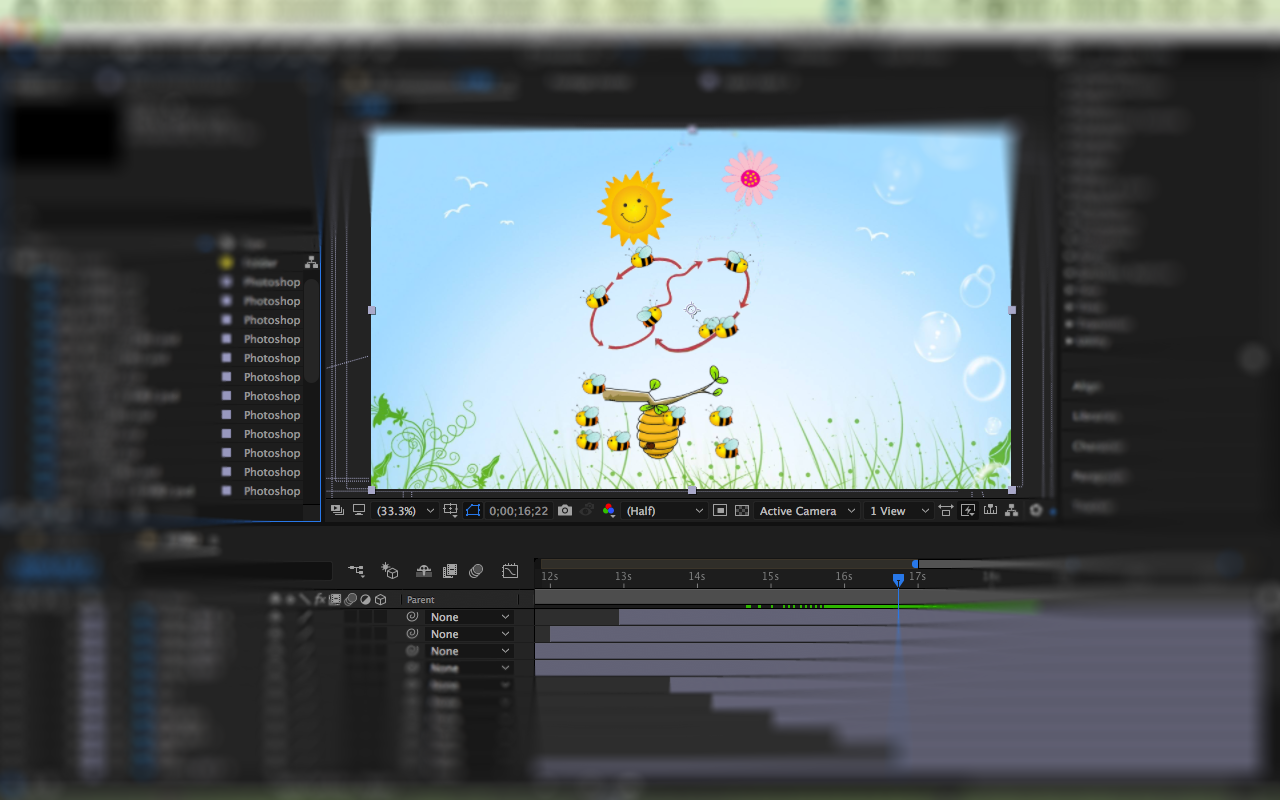Click the 14s mark on time ruler
This screenshot has height=800, width=1280.
click(696, 577)
